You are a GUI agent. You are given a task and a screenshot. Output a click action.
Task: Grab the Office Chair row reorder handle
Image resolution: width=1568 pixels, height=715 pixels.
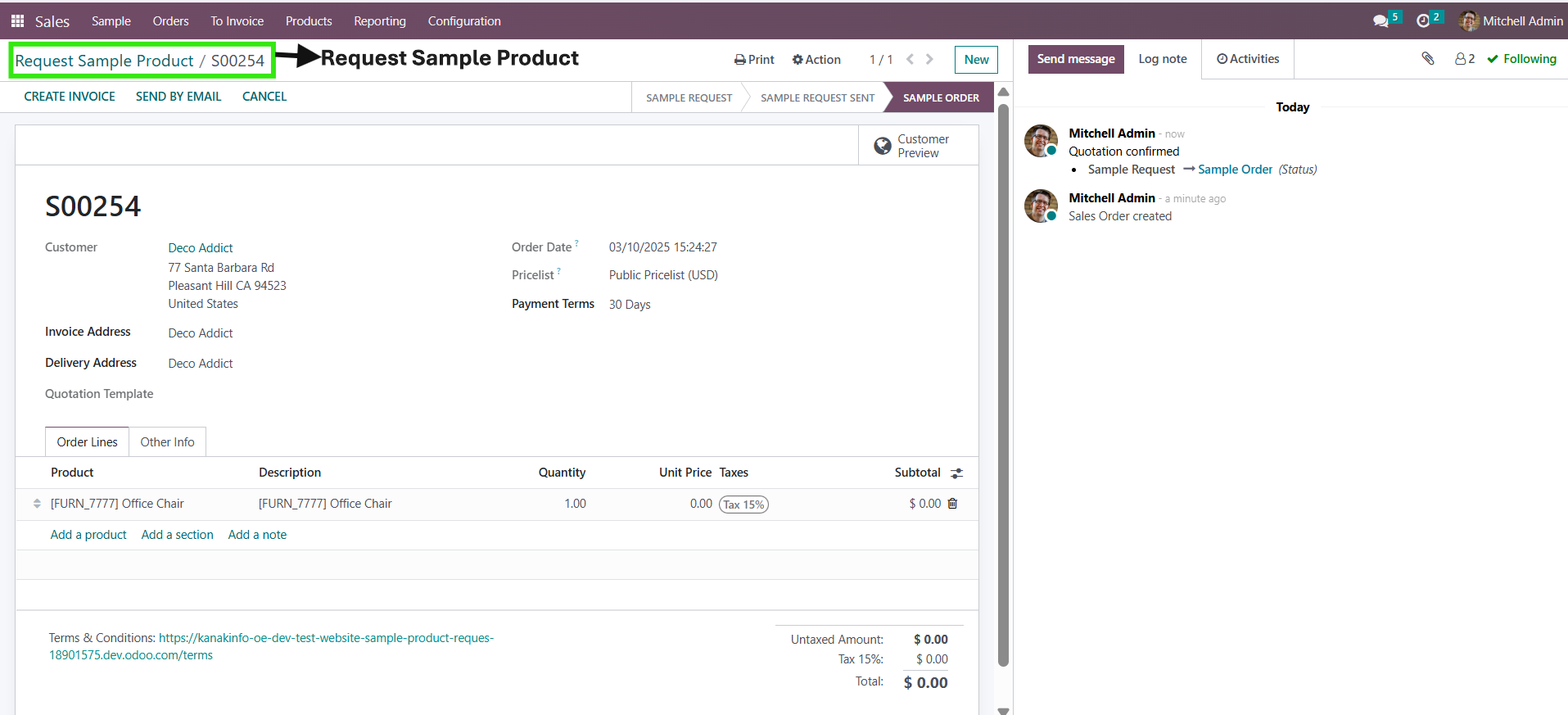coord(37,504)
